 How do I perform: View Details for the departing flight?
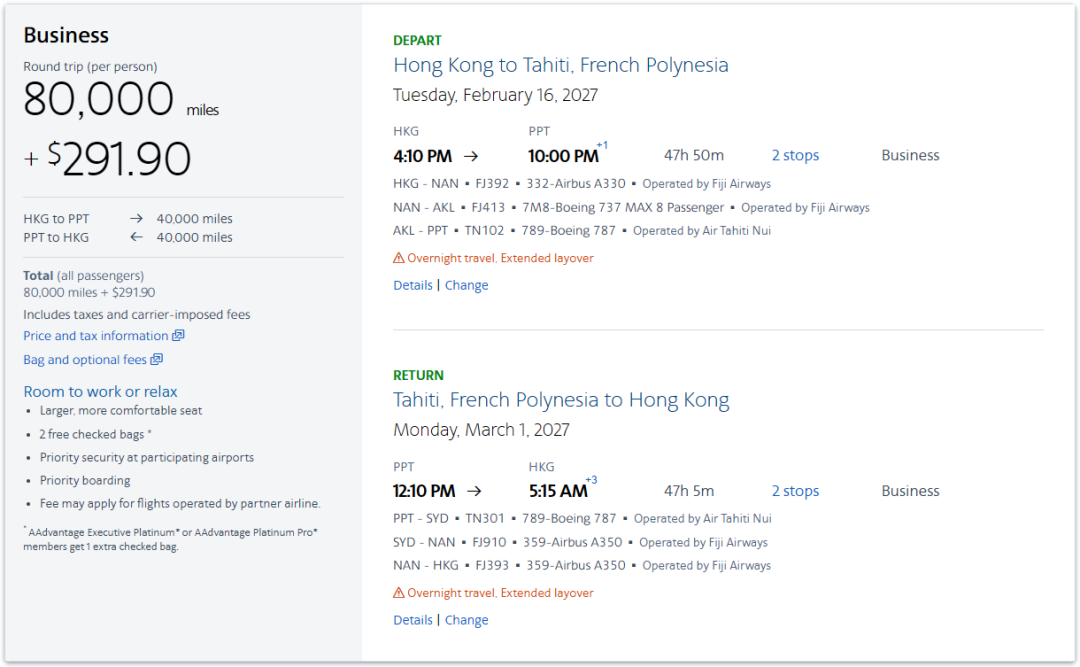point(413,285)
